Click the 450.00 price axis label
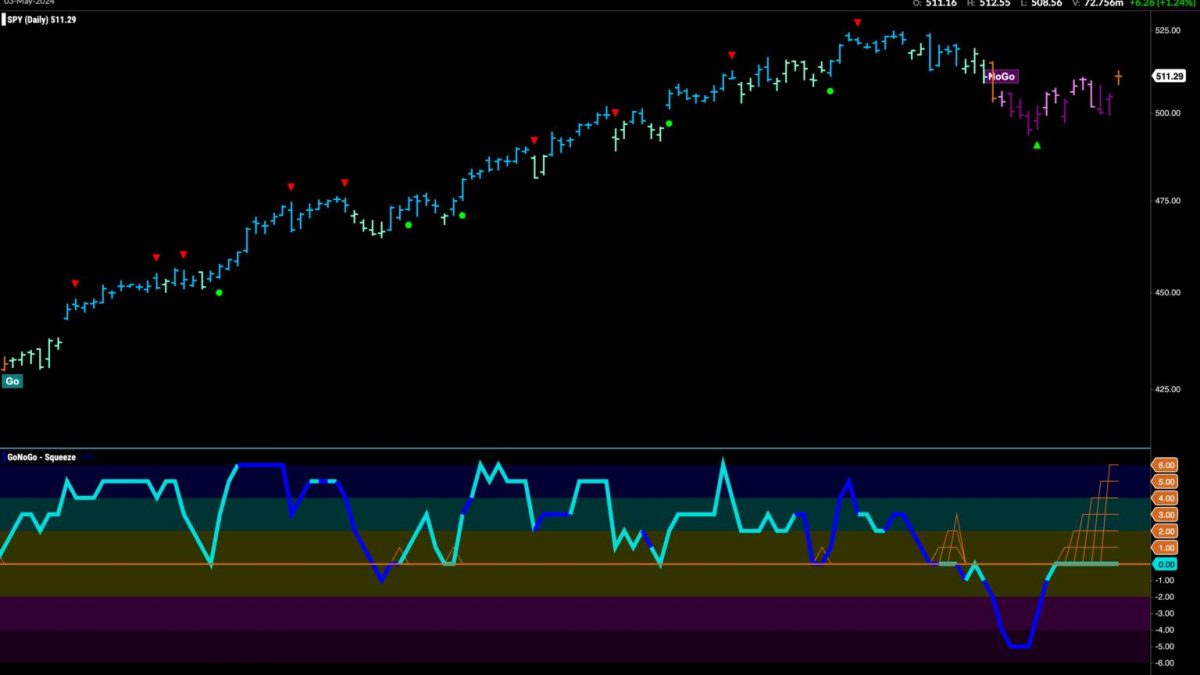The width and height of the screenshot is (1200, 675). [x=1167, y=293]
